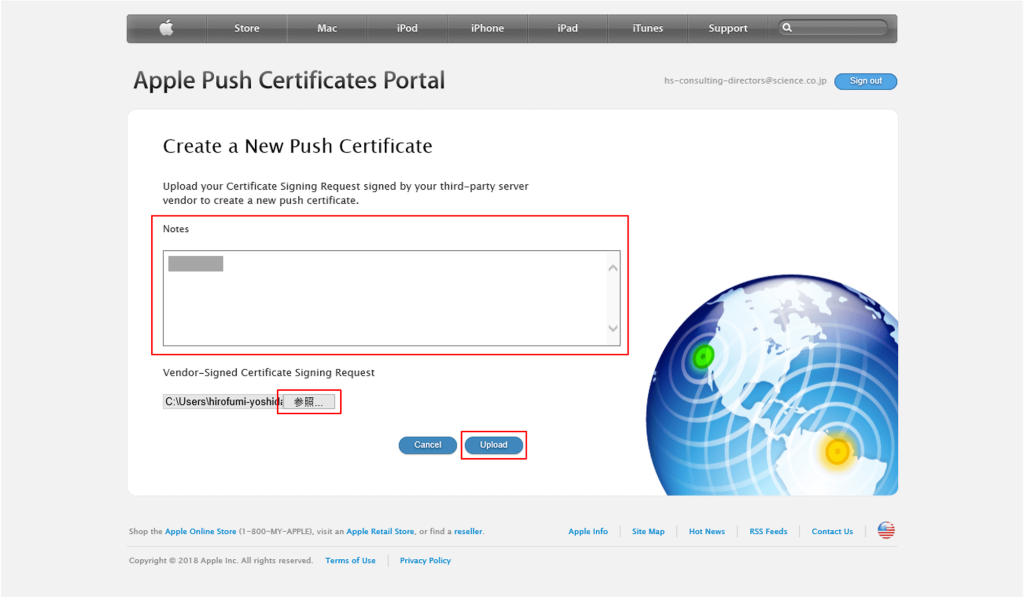Open Terms of Use link

click(350, 560)
